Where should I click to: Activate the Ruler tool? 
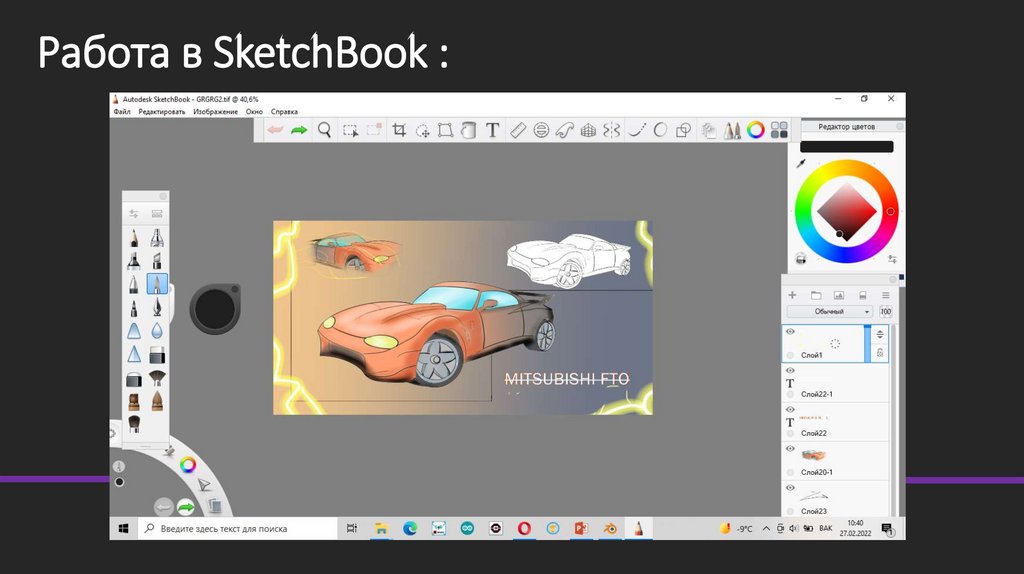tap(518, 130)
